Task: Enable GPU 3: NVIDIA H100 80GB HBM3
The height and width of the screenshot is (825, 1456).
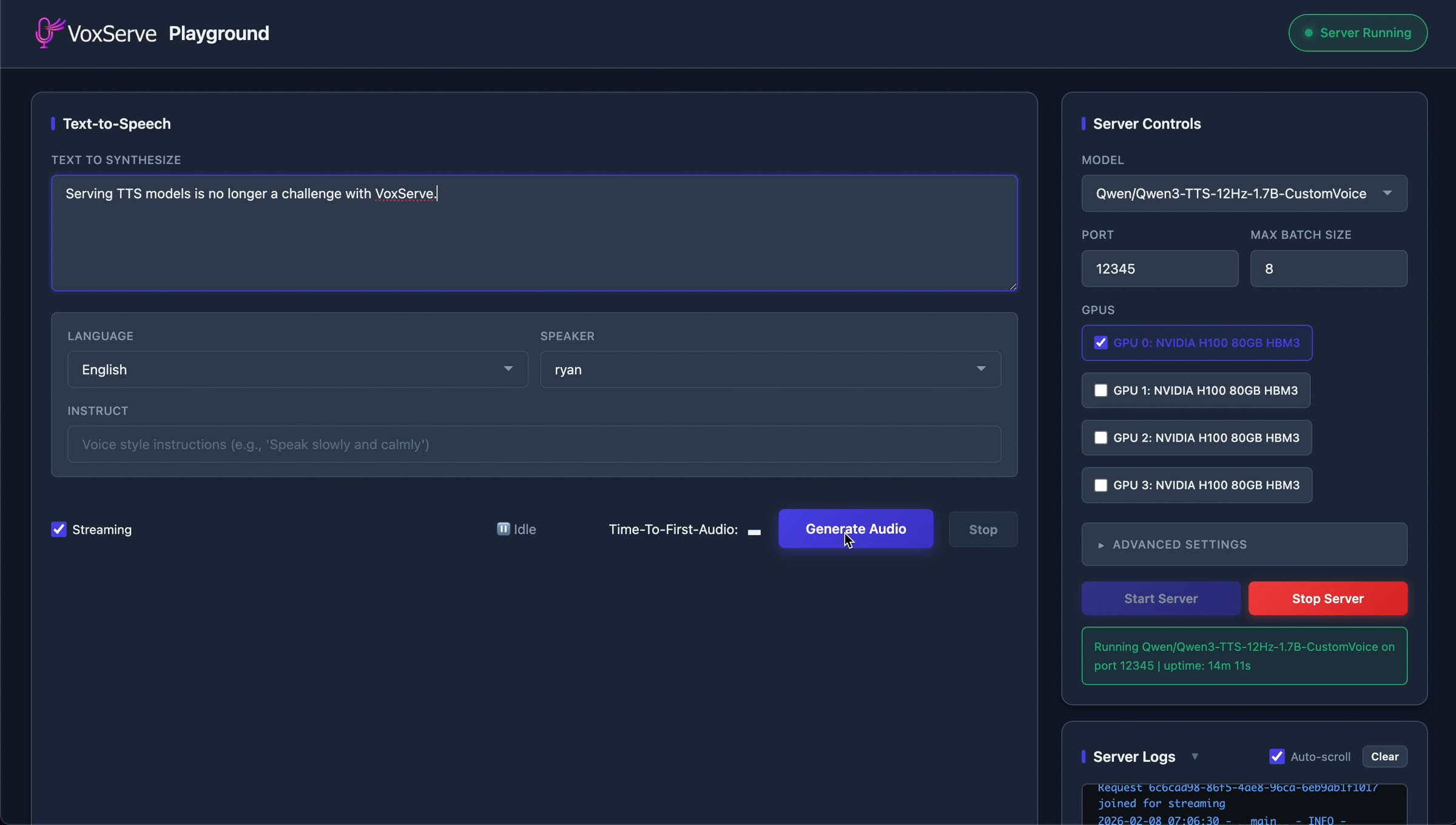Action: point(1100,485)
